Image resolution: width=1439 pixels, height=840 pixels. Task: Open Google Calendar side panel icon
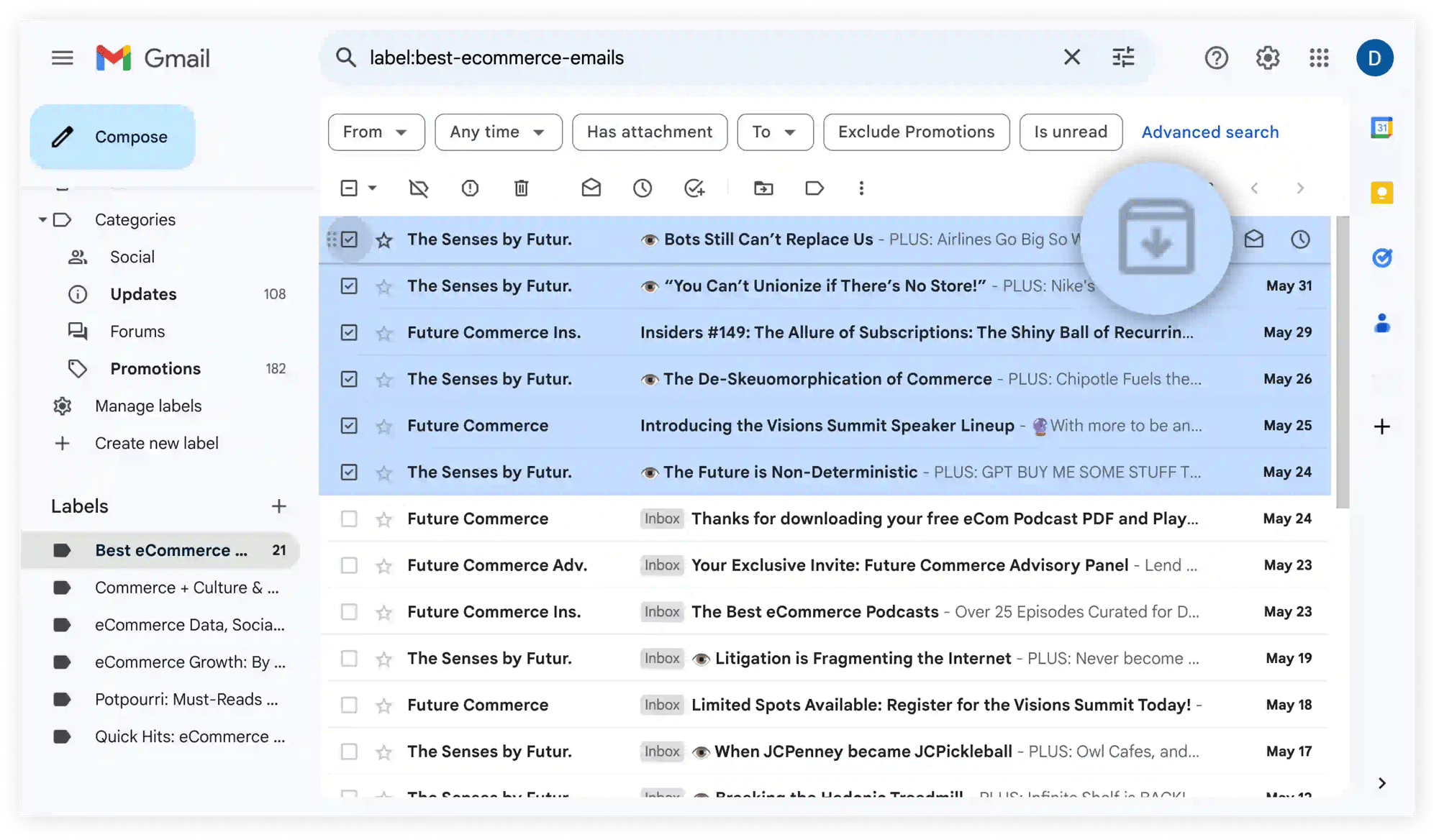point(1381,128)
